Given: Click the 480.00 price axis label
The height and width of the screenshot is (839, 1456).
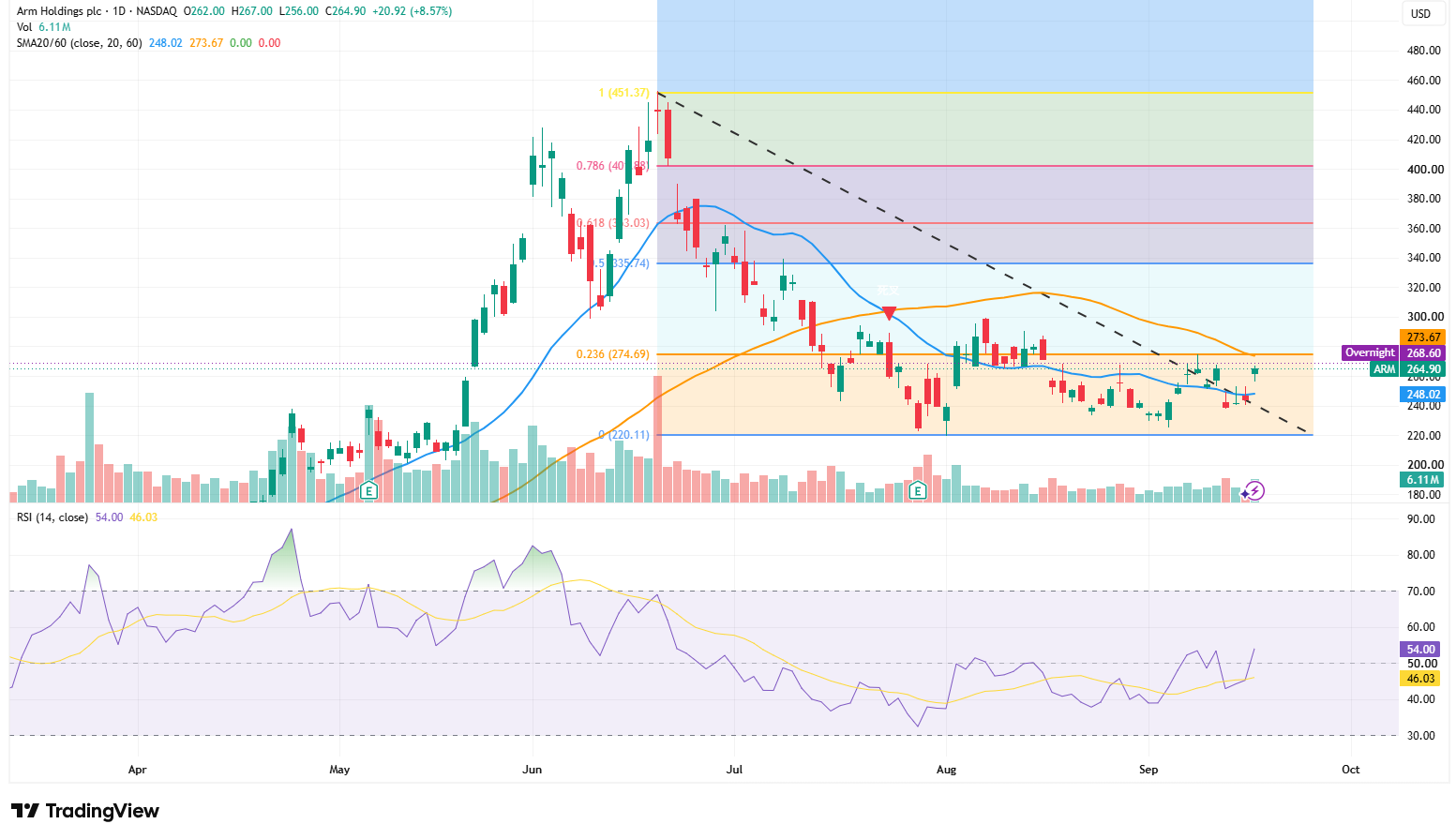Looking at the screenshot, I should (1424, 51).
